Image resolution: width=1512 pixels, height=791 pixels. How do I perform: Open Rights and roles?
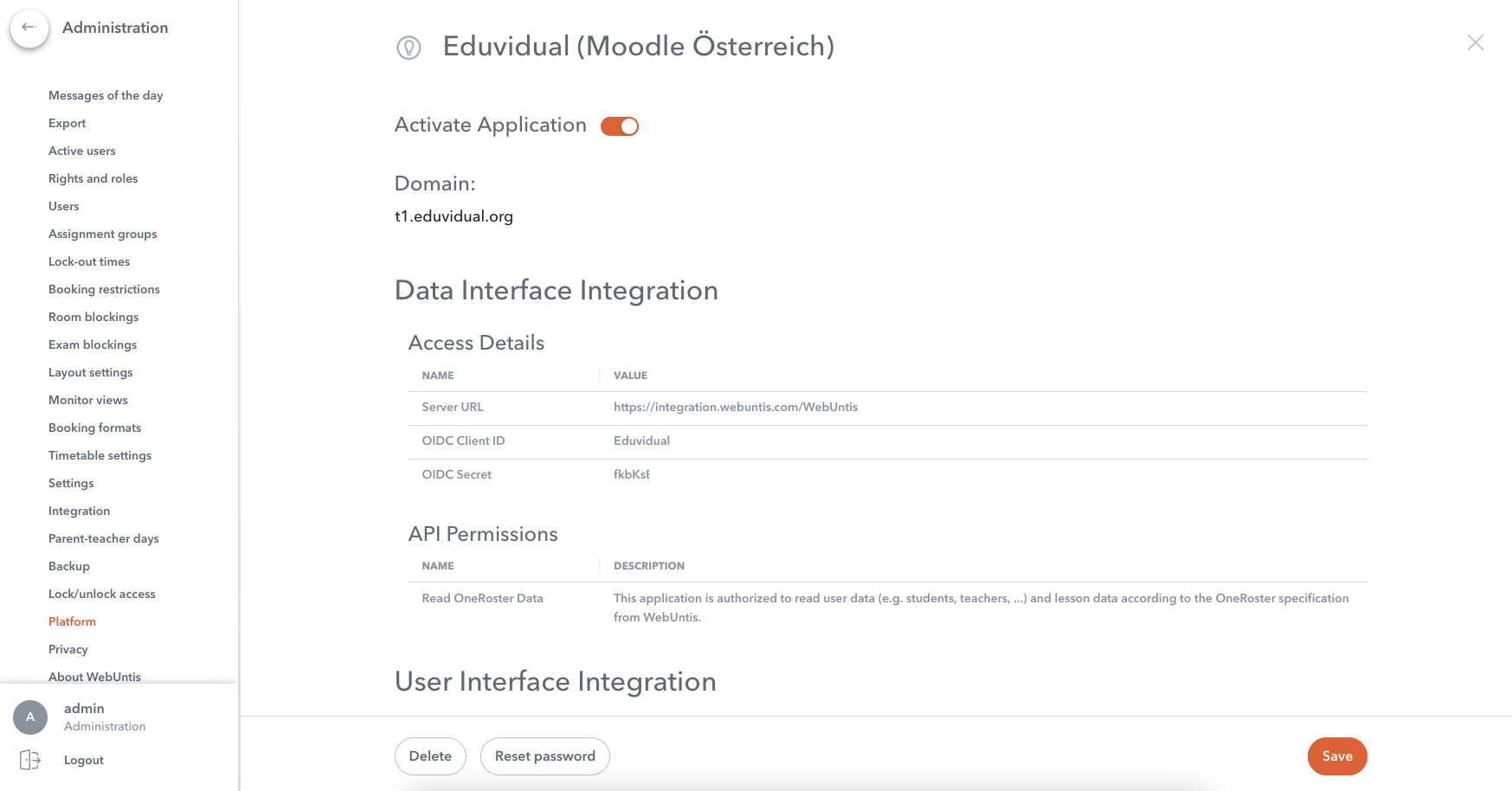[93, 178]
